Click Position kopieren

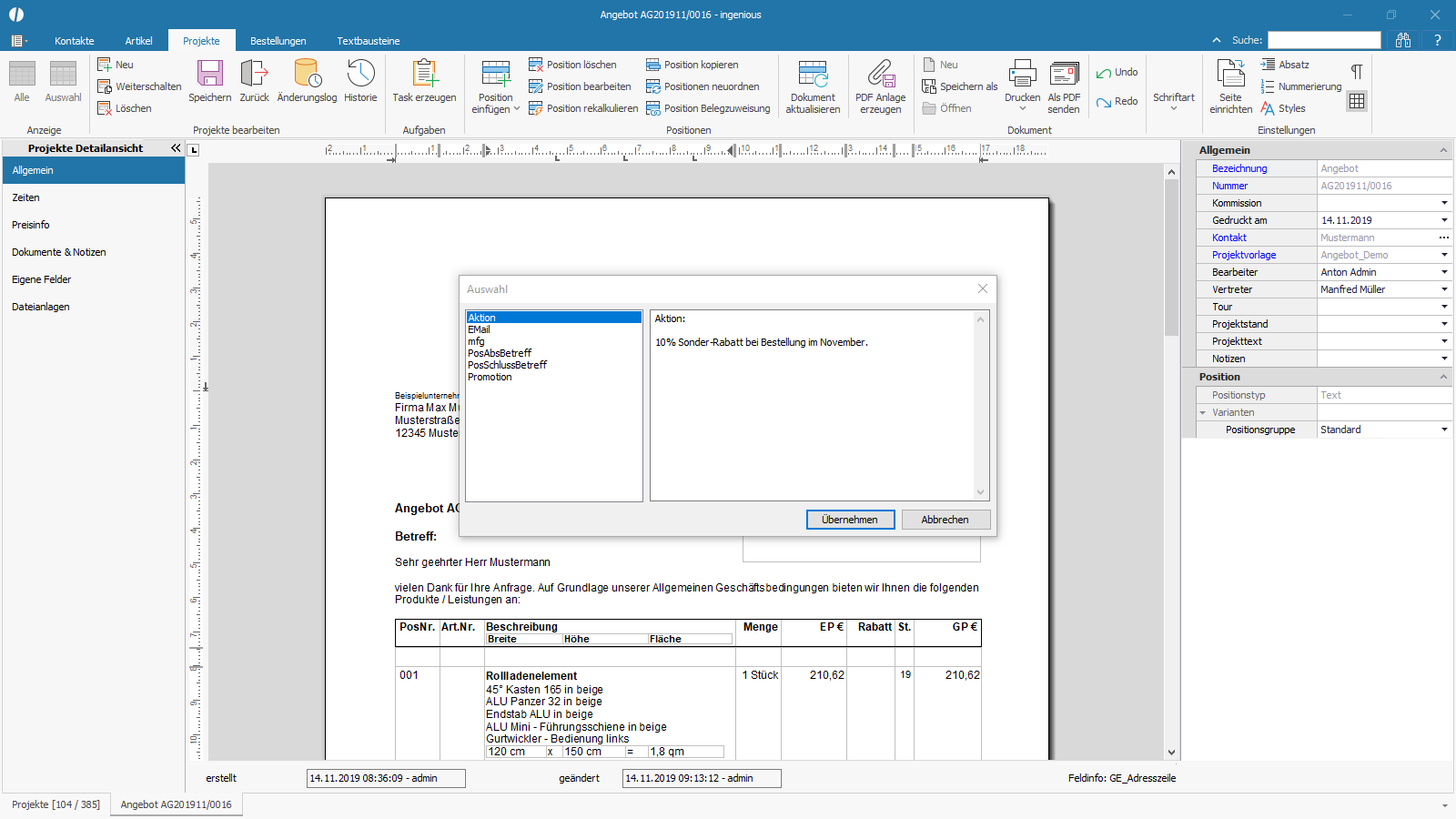[x=692, y=65]
